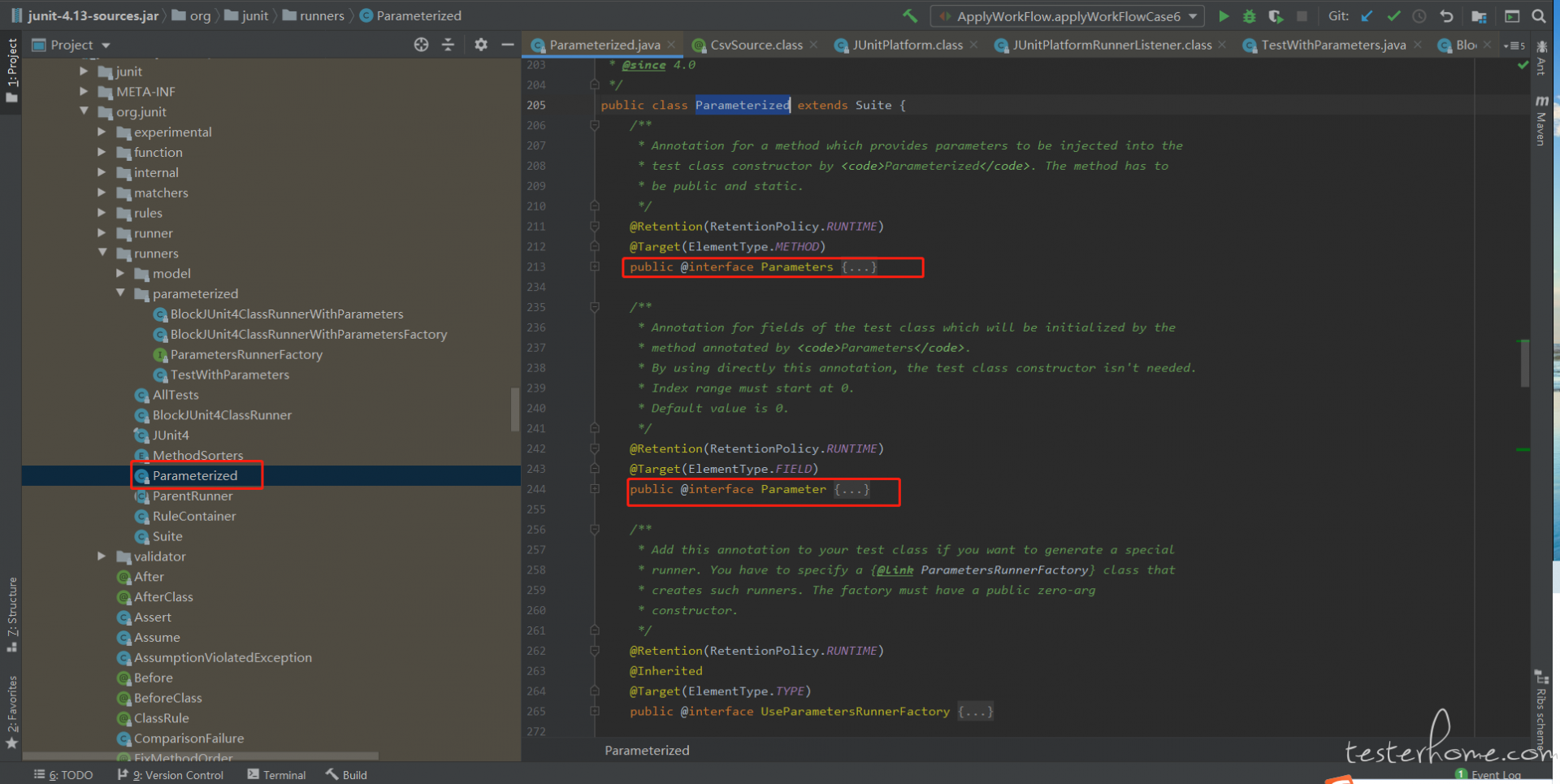This screenshot has width=1560, height=784.
Task: Expand the validator package
Action: pos(102,556)
